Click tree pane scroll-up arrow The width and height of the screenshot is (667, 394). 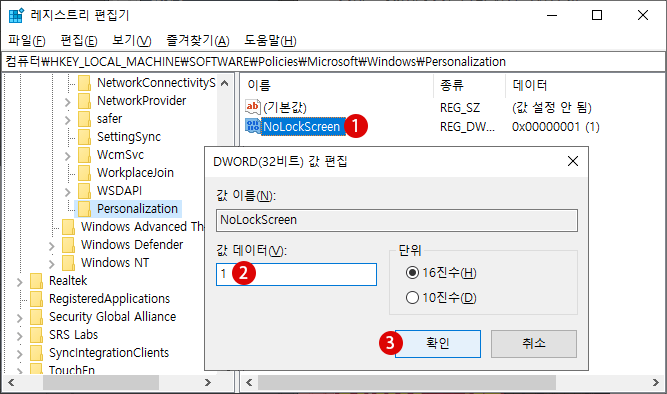225,83
